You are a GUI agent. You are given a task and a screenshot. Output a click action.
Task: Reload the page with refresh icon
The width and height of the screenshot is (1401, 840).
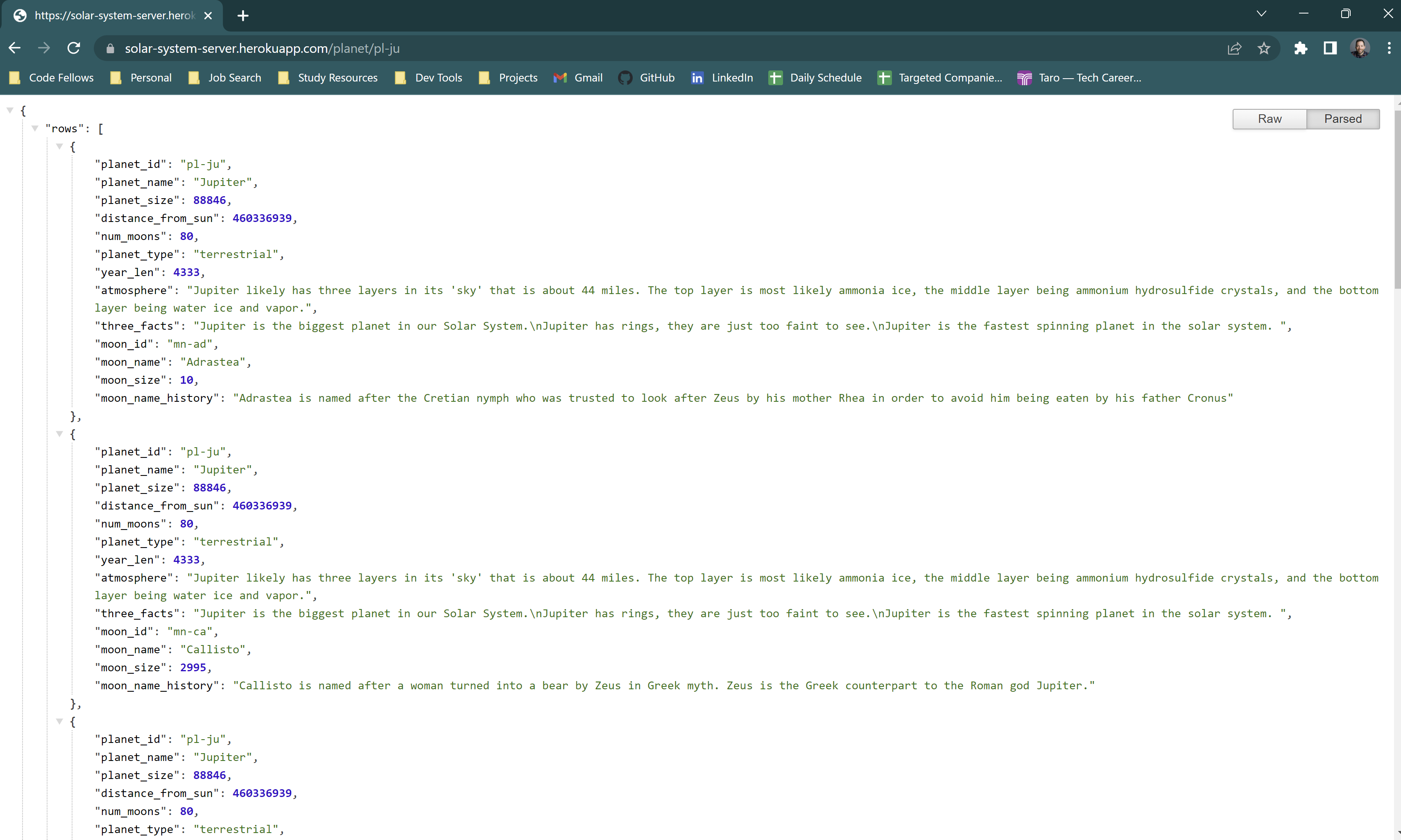click(x=74, y=48)
